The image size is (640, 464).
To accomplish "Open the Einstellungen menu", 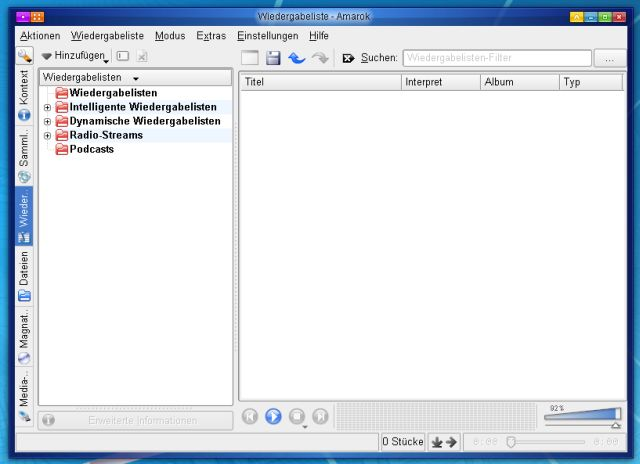I will coord(267,36).
